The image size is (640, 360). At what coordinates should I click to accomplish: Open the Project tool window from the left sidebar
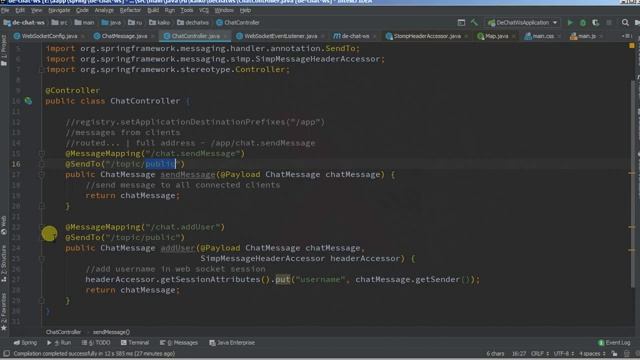pos(4,51)
